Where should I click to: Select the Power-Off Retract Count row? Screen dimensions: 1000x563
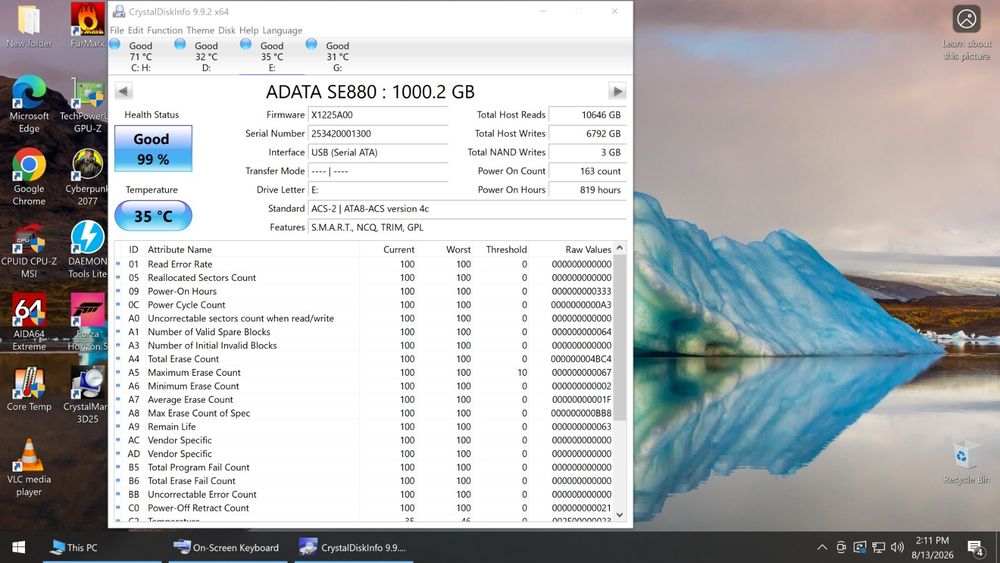click(364, 508)
